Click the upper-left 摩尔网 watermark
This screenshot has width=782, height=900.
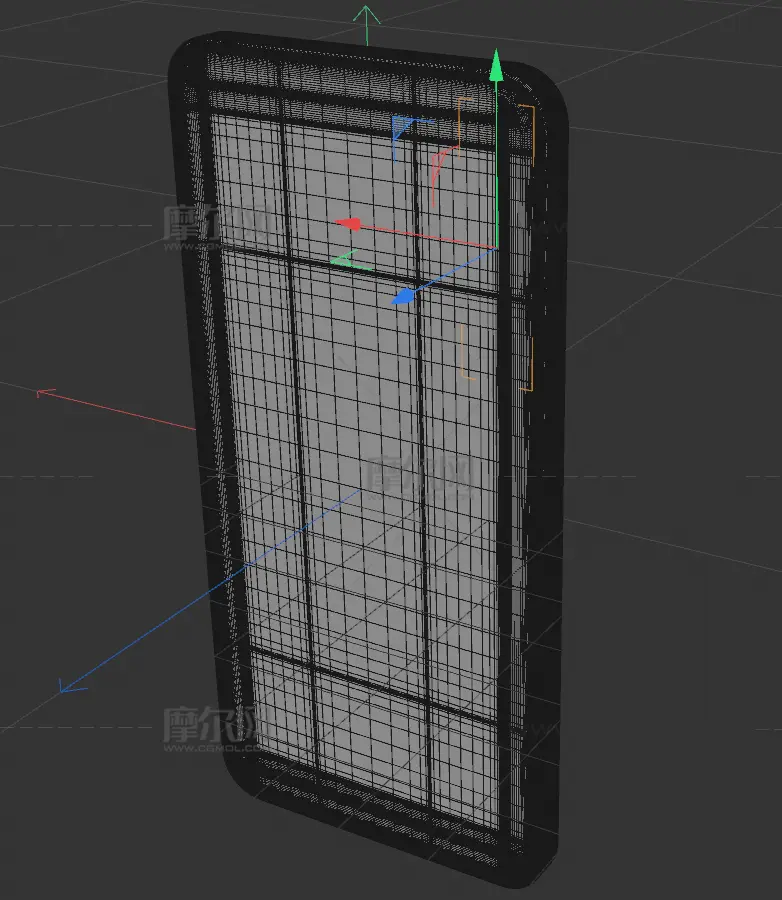200,222
